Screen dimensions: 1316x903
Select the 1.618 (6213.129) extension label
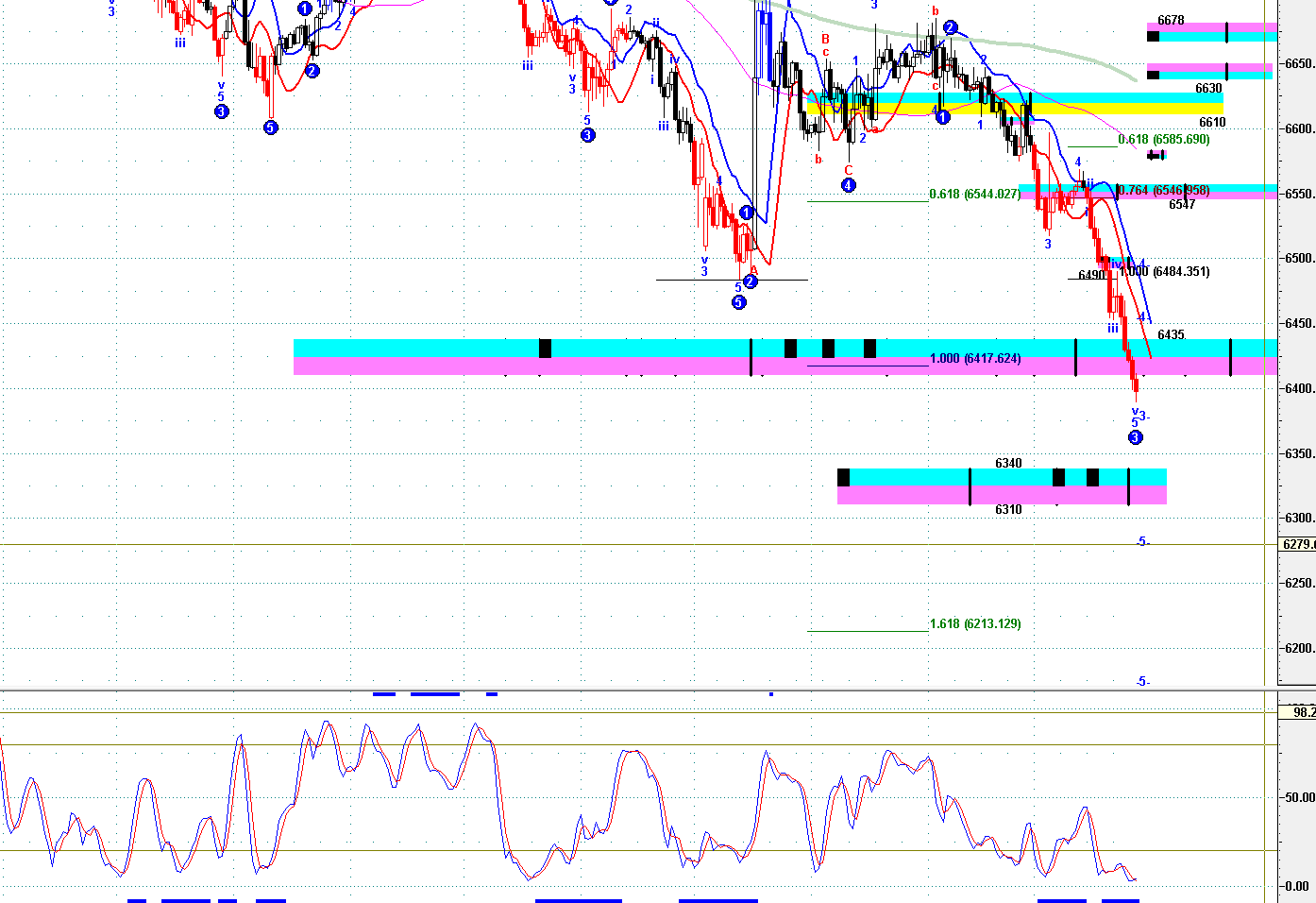pyautogui.click(x=975, y=624)
